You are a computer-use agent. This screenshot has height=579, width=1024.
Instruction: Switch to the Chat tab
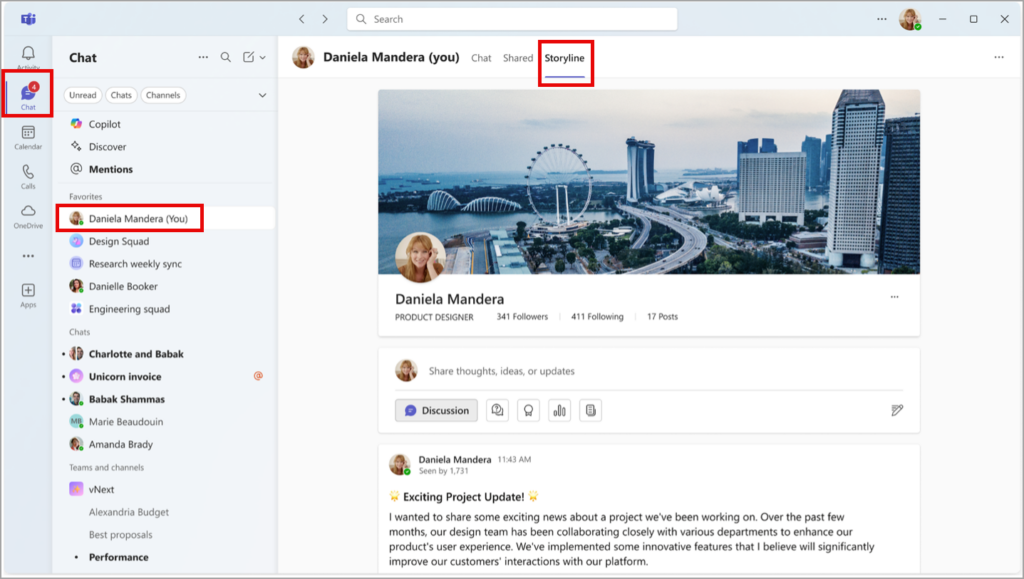[481, 58]
